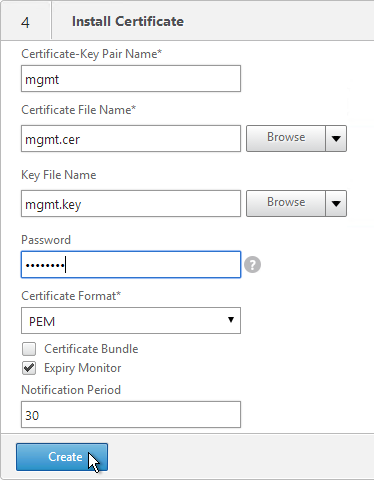The image size is (374, 480).
Task: Focus the Password input field
Action: click(131, 265)
